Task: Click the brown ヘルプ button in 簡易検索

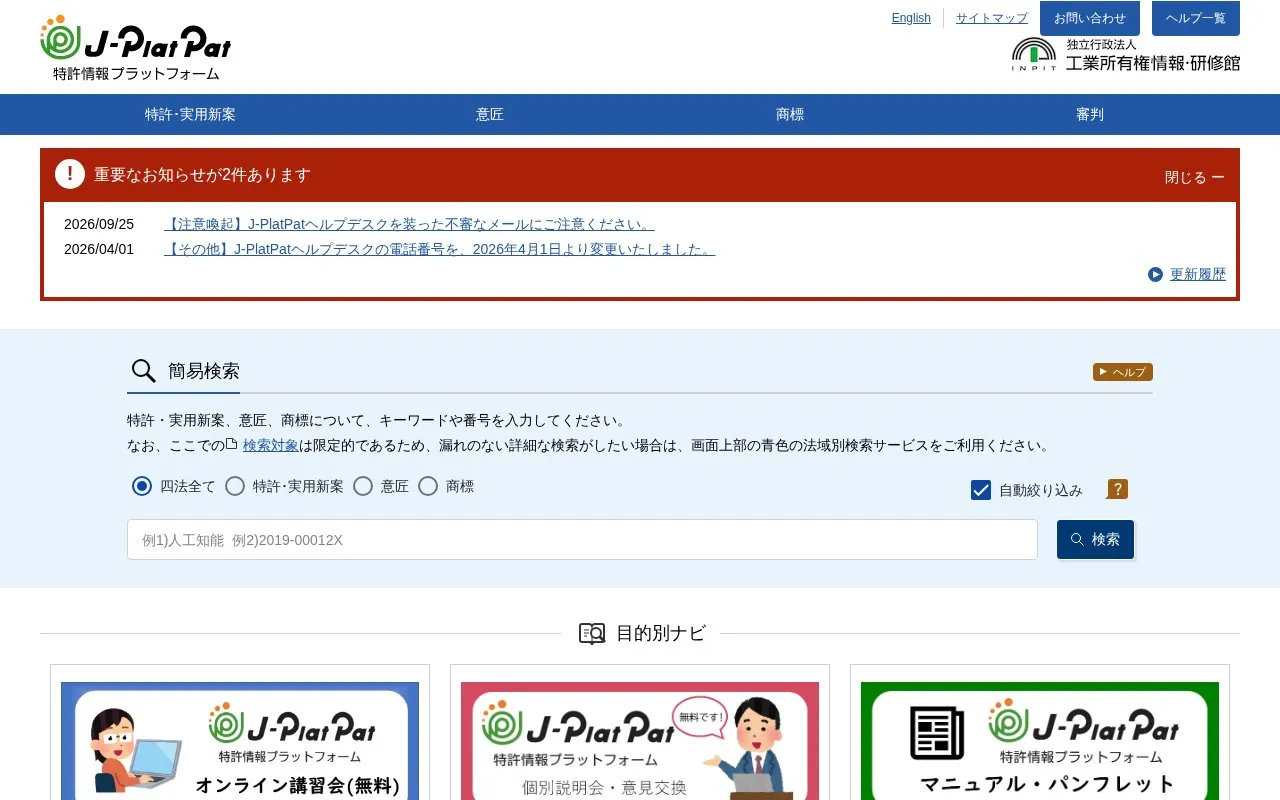Action: [x=1123, y=372]
